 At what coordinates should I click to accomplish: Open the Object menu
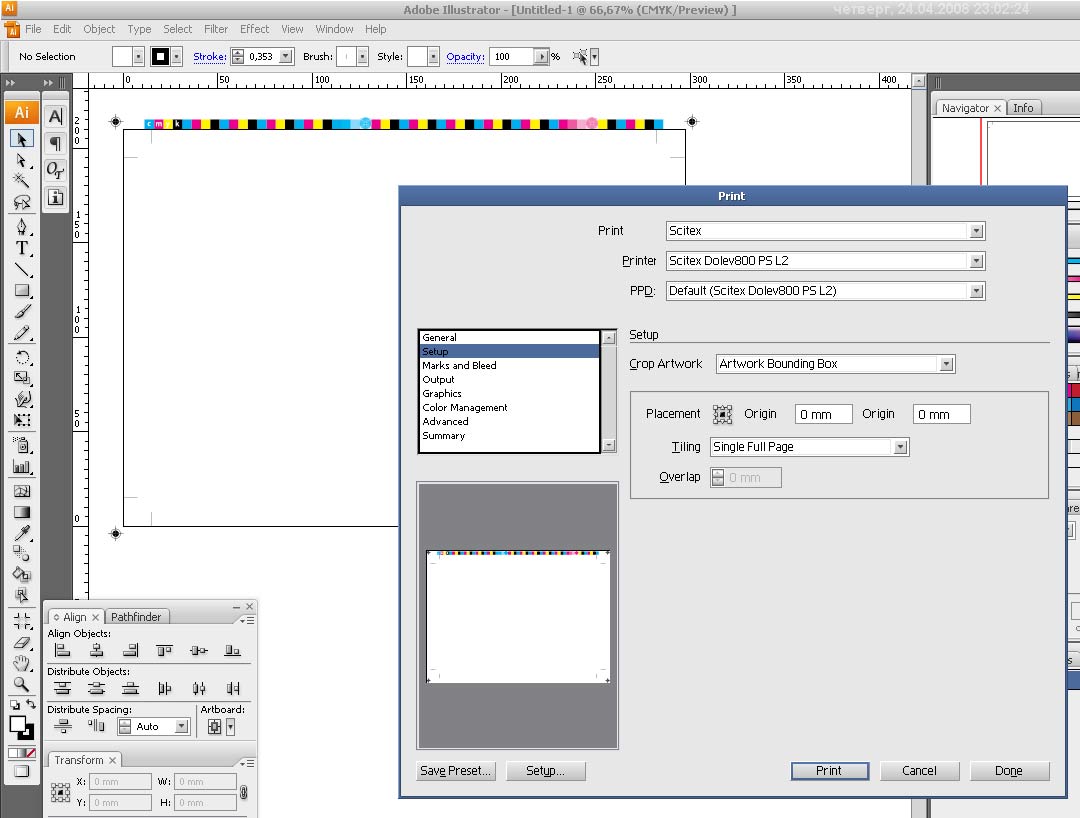(x=99, y=29)
